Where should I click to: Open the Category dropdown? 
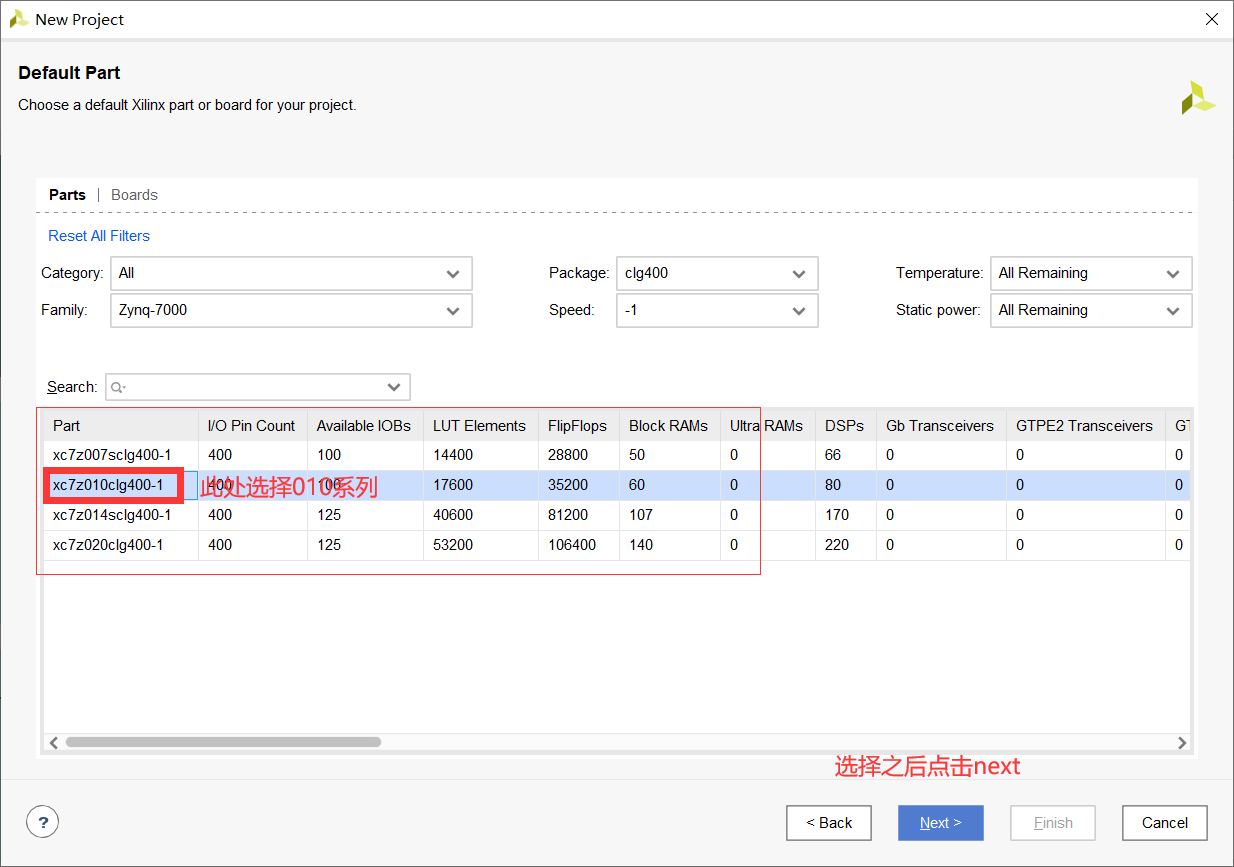[291, 273]
